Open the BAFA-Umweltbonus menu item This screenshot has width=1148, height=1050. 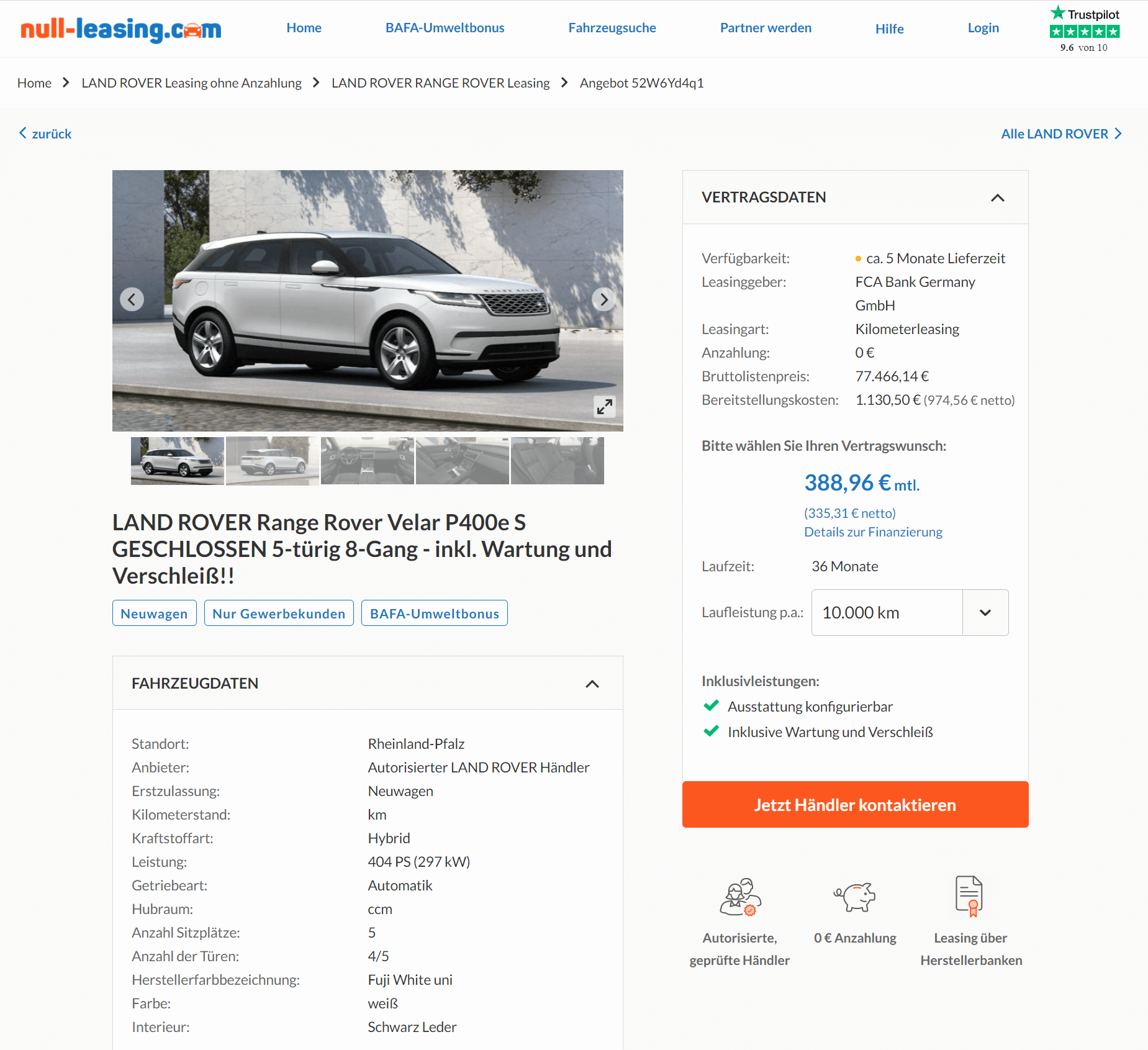(x=445, y=28)
